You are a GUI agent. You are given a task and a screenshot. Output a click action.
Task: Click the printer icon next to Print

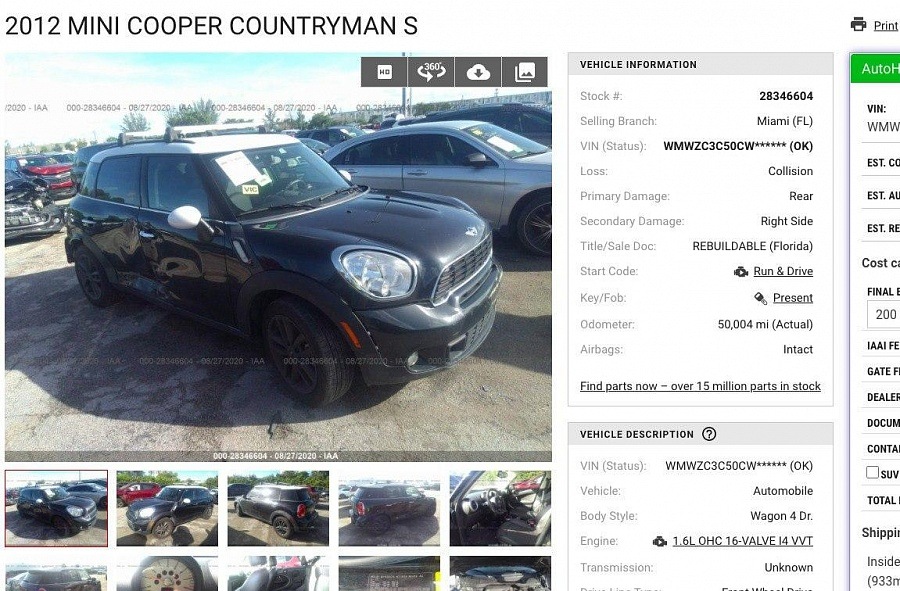858,25
